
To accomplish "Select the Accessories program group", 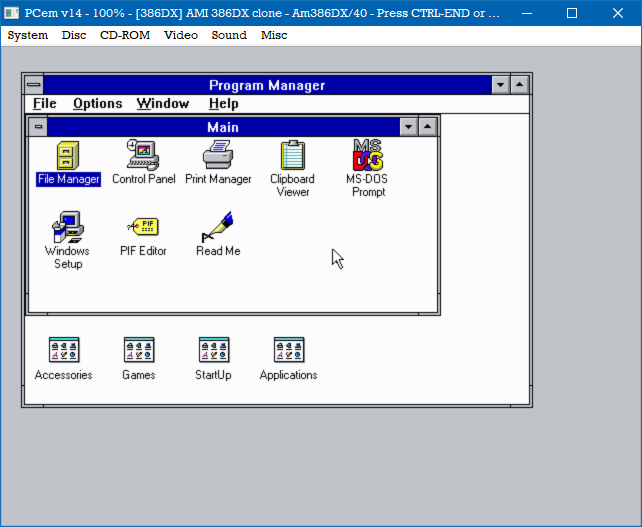I will (x=64, y=350).
